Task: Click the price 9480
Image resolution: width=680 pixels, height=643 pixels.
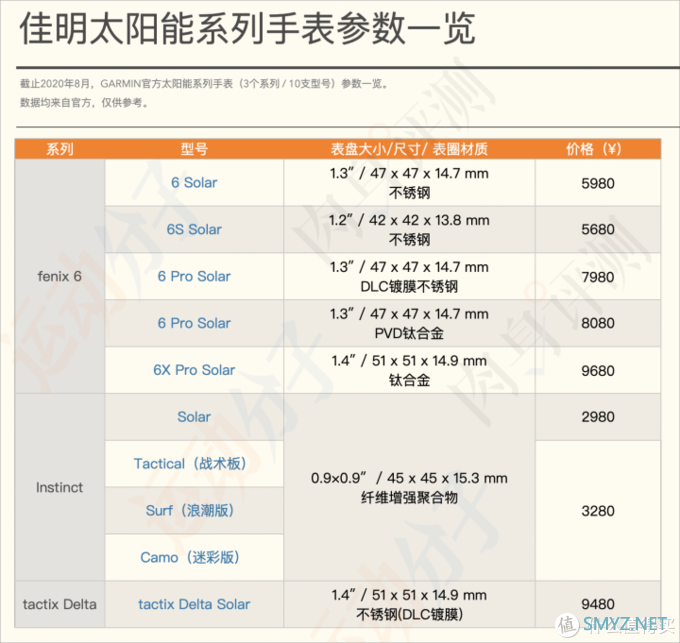Action: (598, 604)
